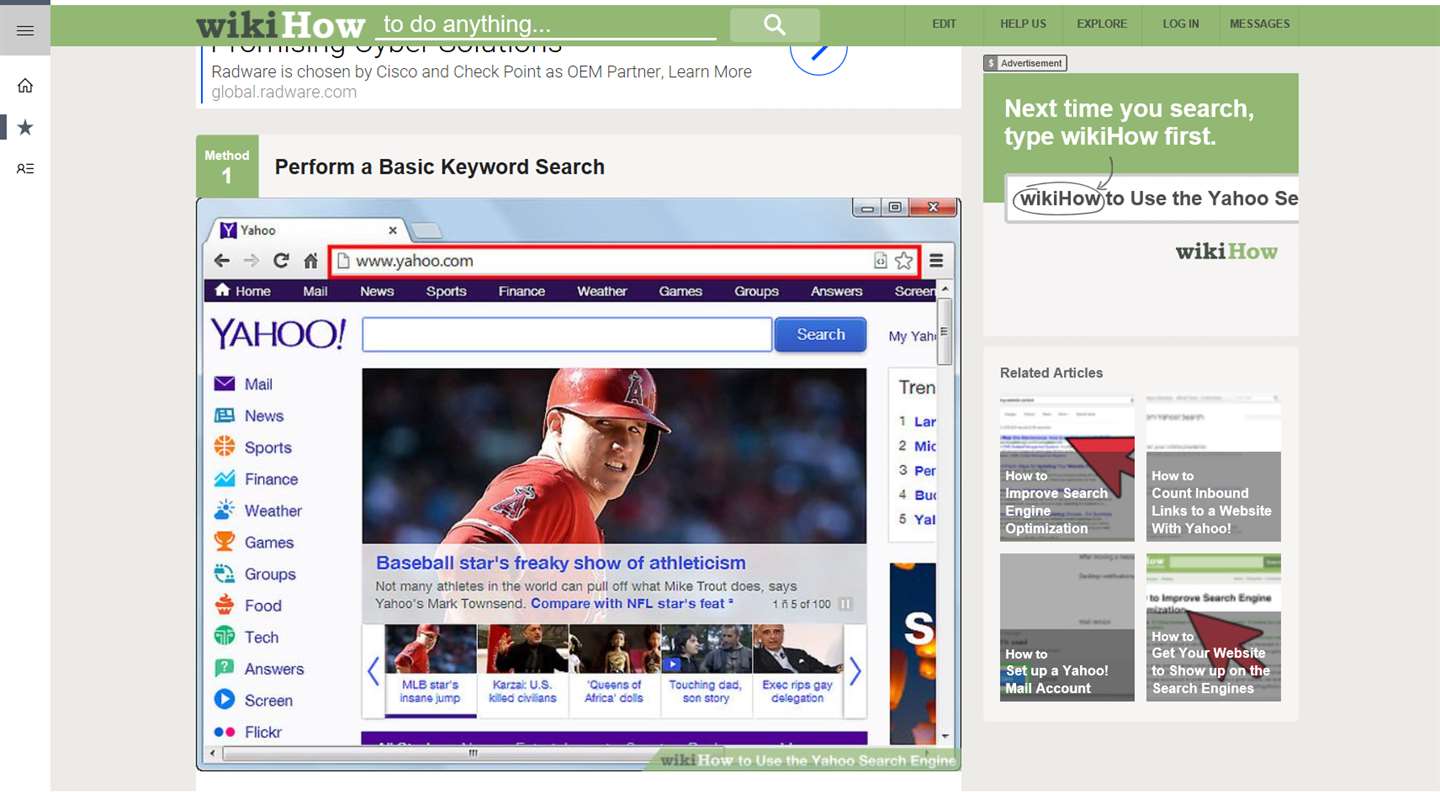Click the Tech icon in the Yahoo sidebar
Viewport: 1440px width, 792px height.
point(225,637)
